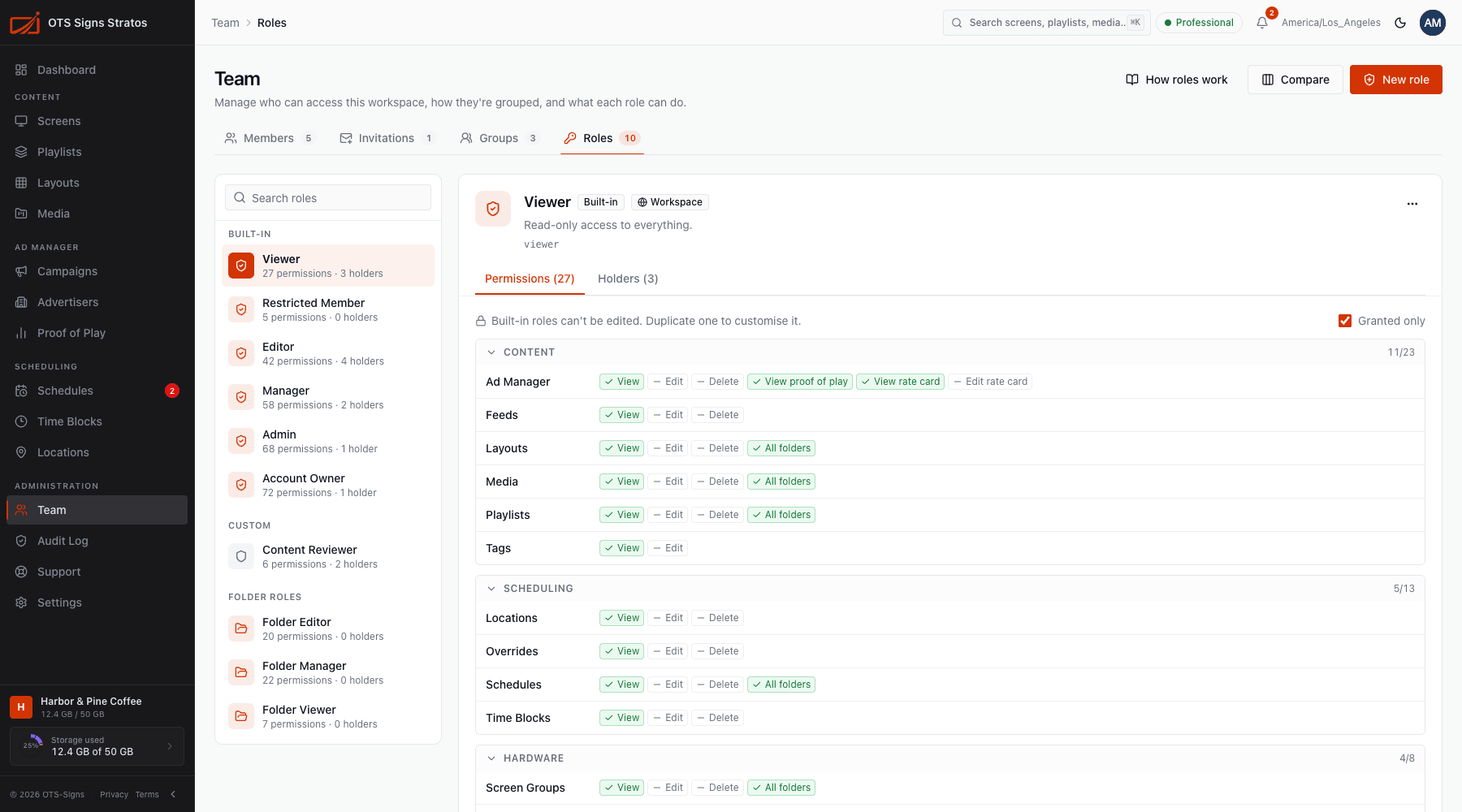This screenshot has height=812, width=1462.
Task: Switch to the Groups tab
Action: click(499, 138)
